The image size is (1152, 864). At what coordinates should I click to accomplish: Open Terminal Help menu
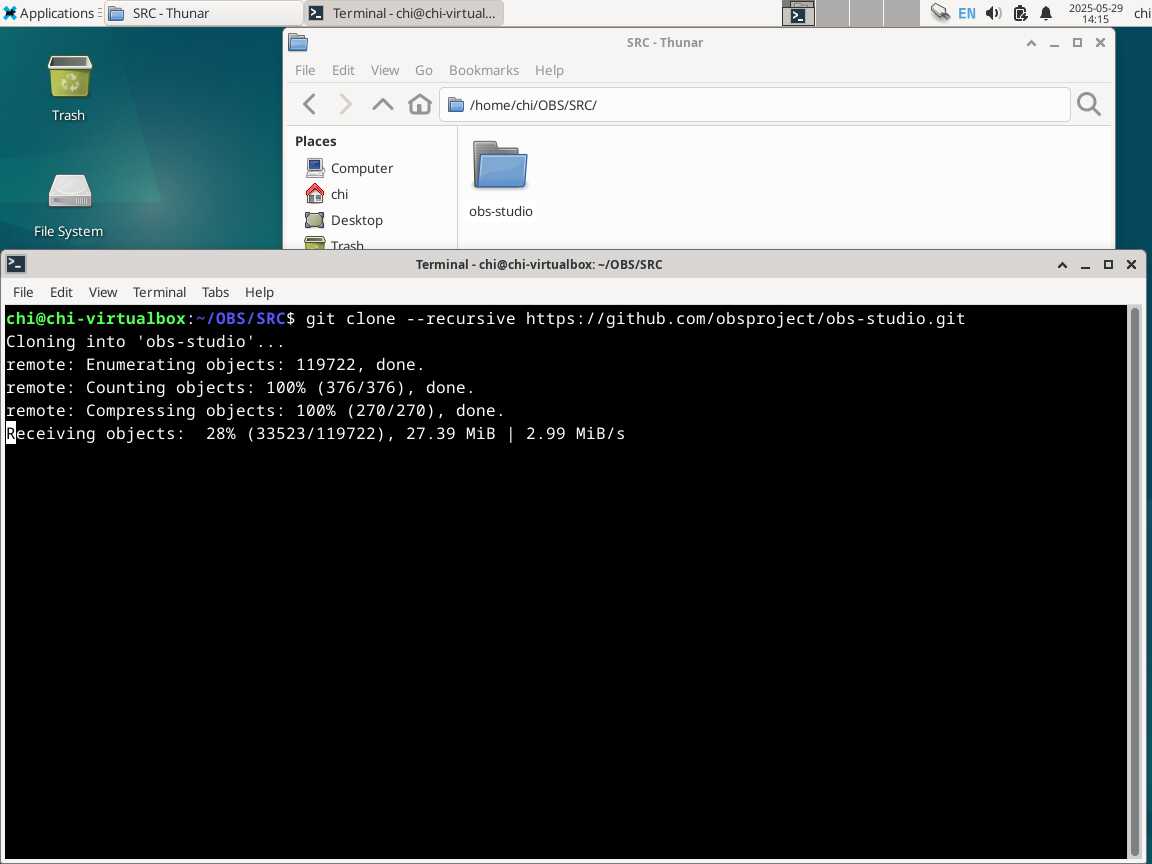pyautogui.click(x=259, y=292)
